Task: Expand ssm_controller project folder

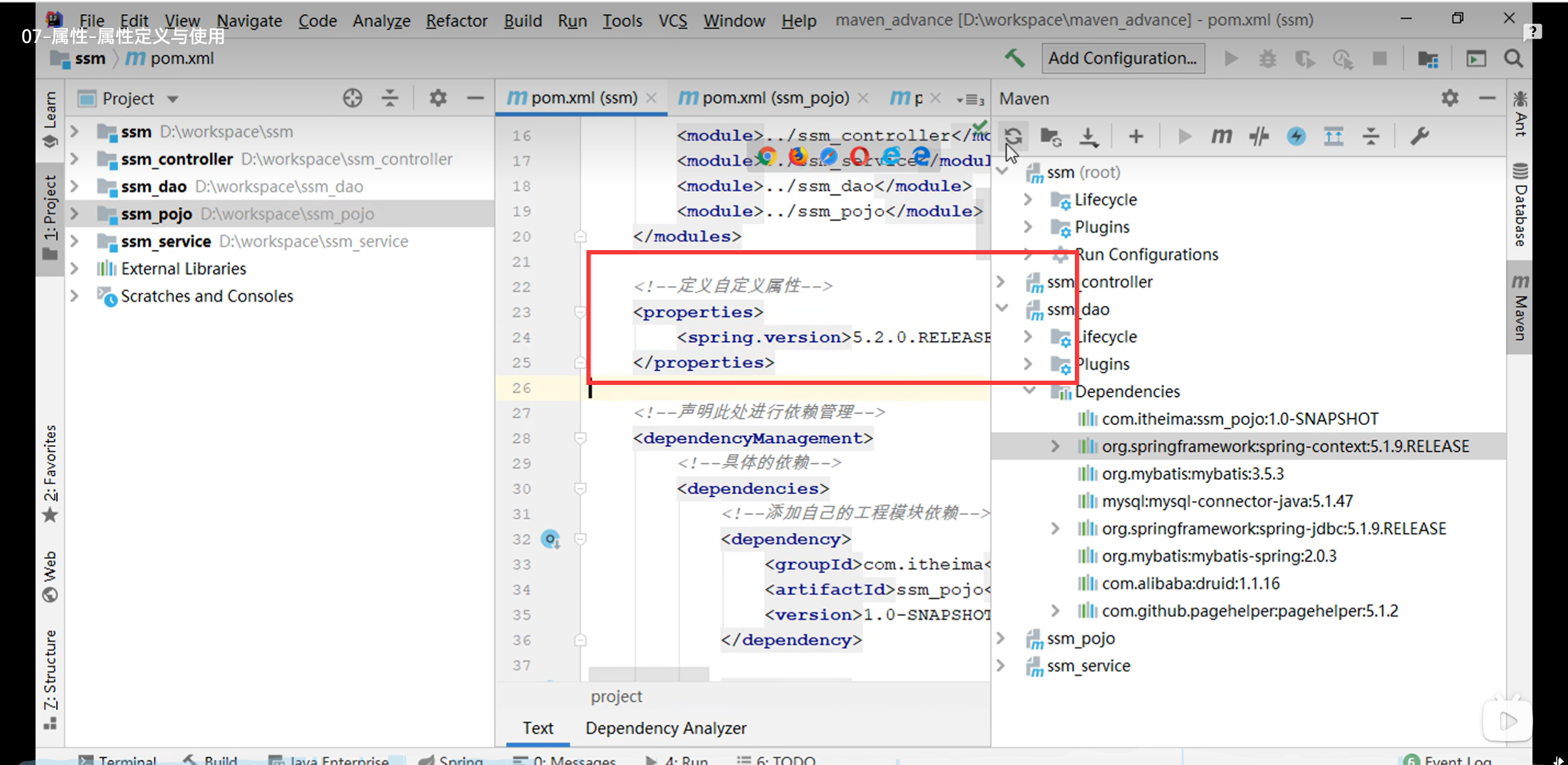Action: coord(75,159)
